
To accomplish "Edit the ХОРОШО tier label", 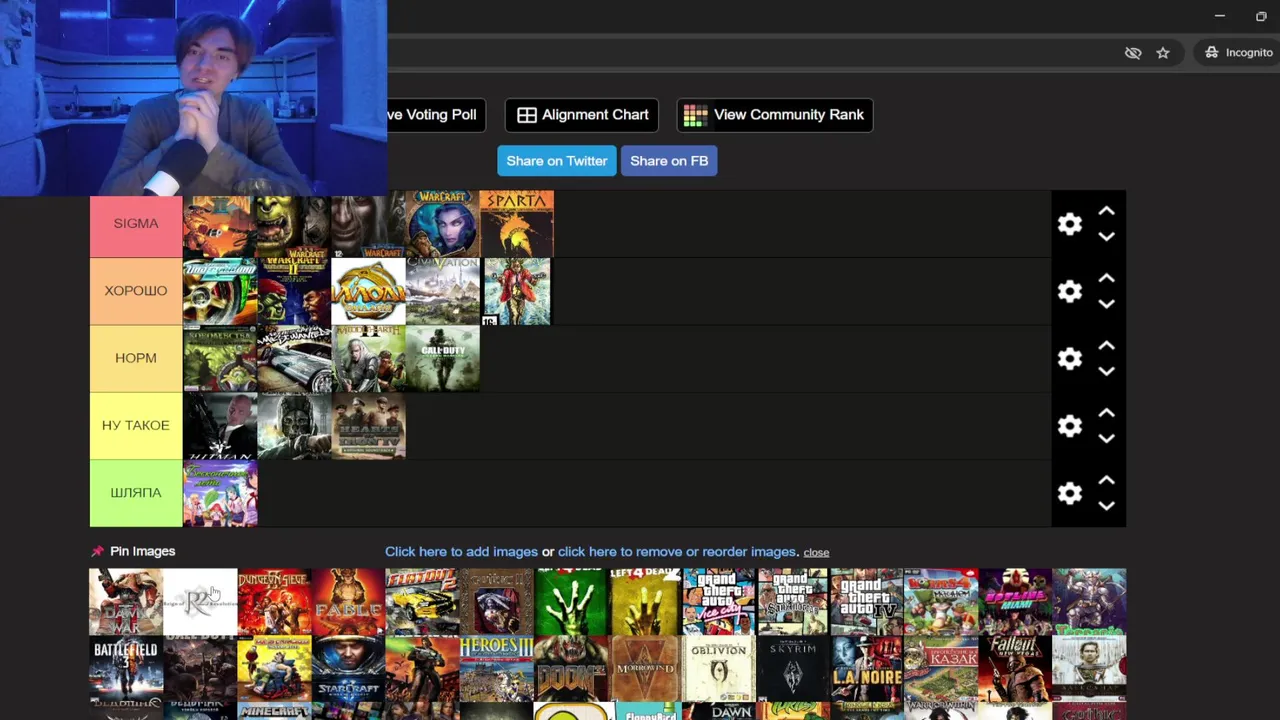I will click(136, 291).
